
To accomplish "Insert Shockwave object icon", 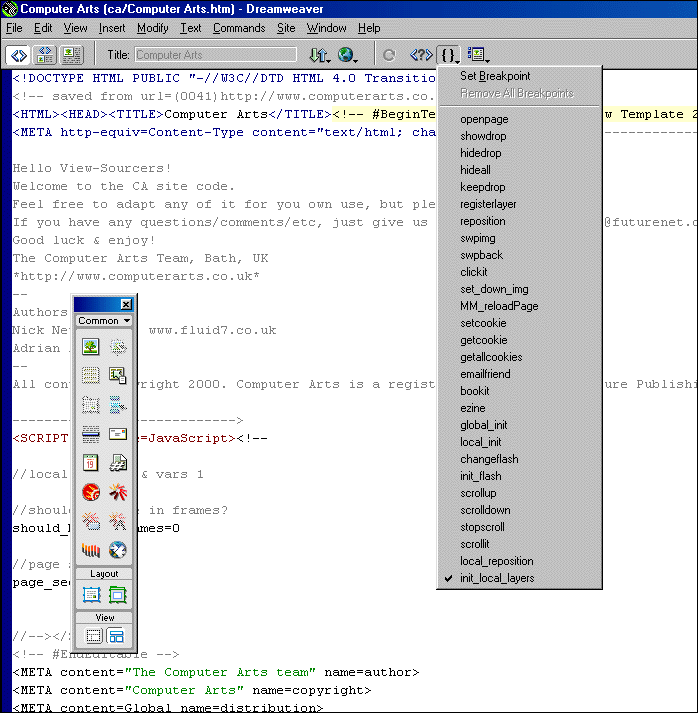I will 90,550.
